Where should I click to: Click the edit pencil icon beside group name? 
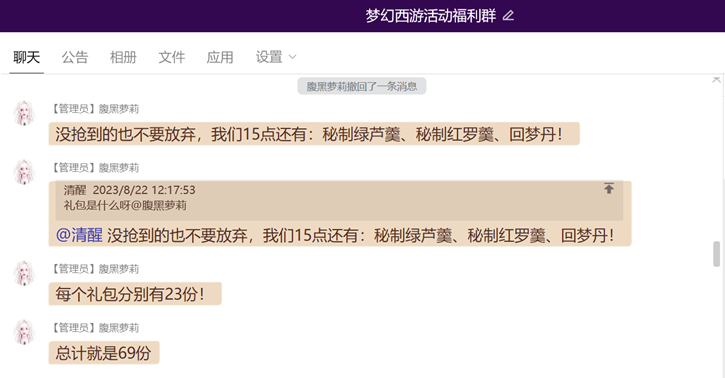click(x=508, y=16)
